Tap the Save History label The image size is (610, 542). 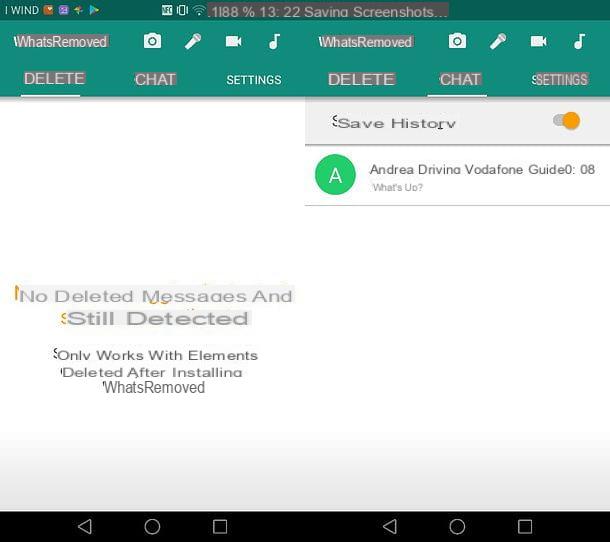pos(394,123)
